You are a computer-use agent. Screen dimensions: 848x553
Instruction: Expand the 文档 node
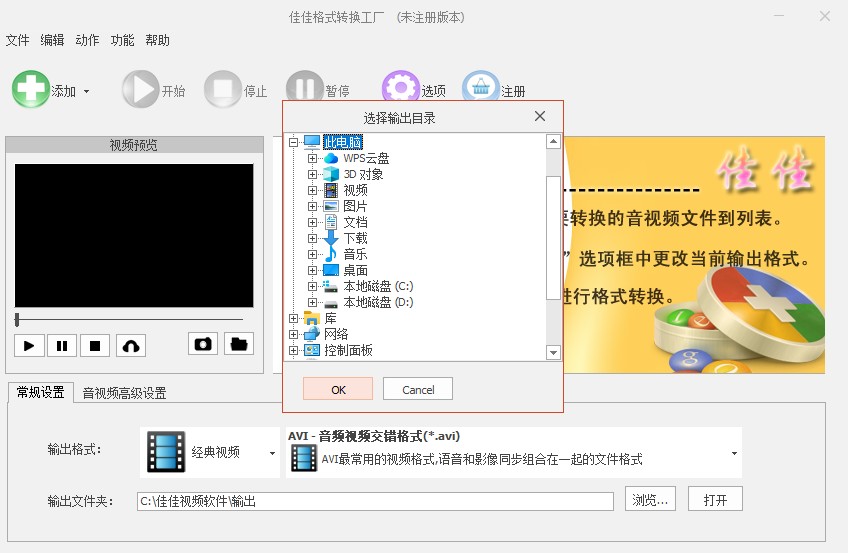tap(312, 222)
